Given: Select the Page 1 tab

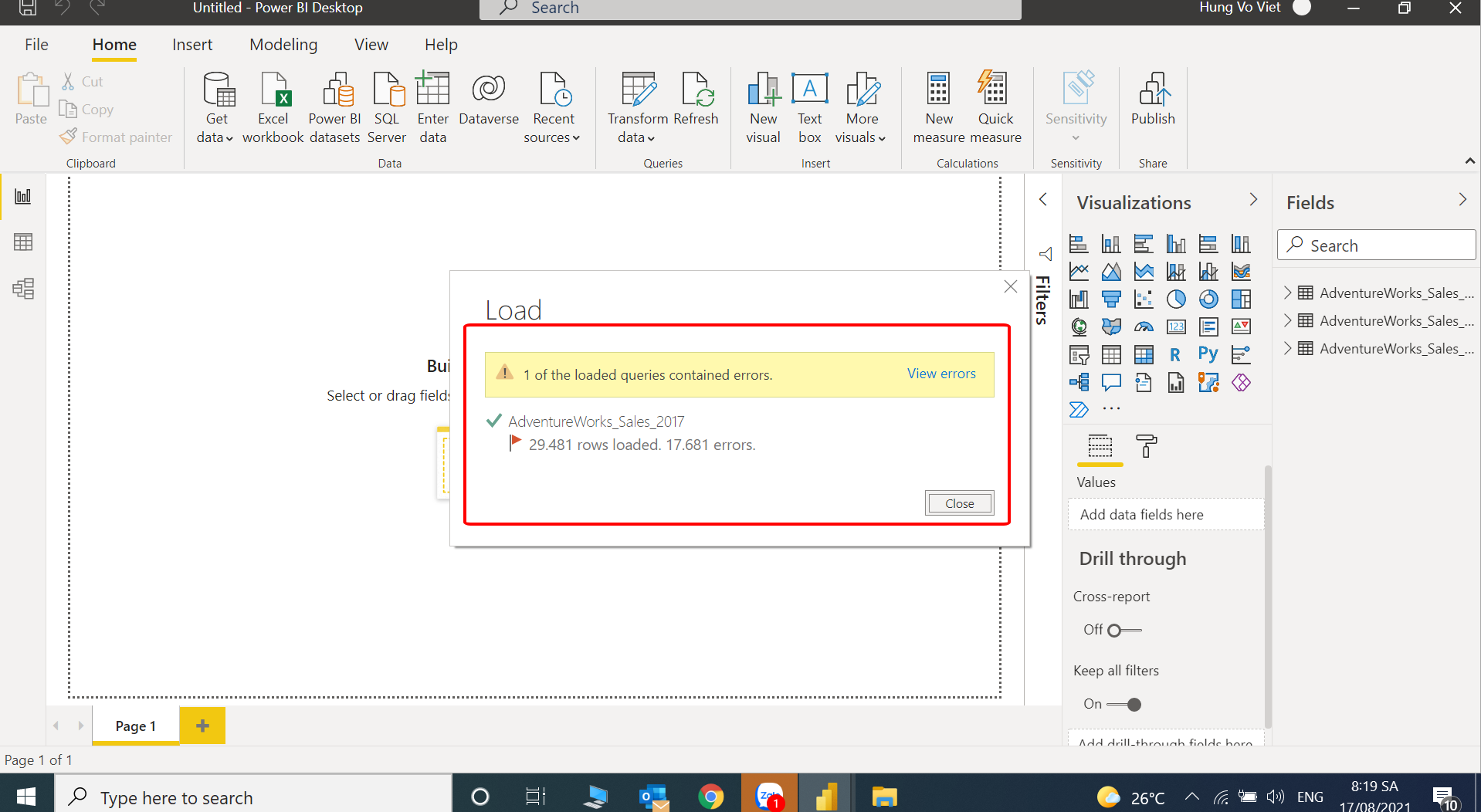Looking at the screenshot, I should click(136, 726).
